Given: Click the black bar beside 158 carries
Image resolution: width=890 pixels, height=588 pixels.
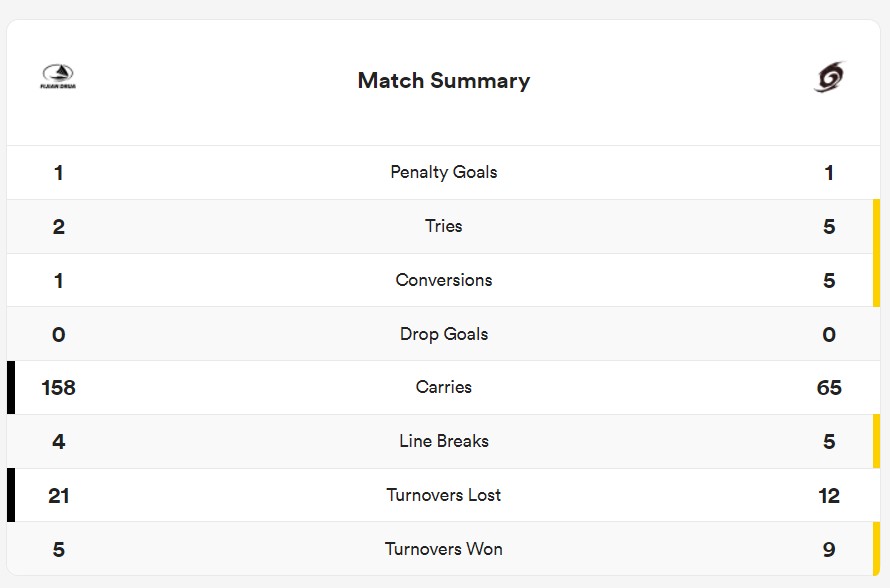Looking at the screenshot, I should pyautogui.click(x=11, y=387).
